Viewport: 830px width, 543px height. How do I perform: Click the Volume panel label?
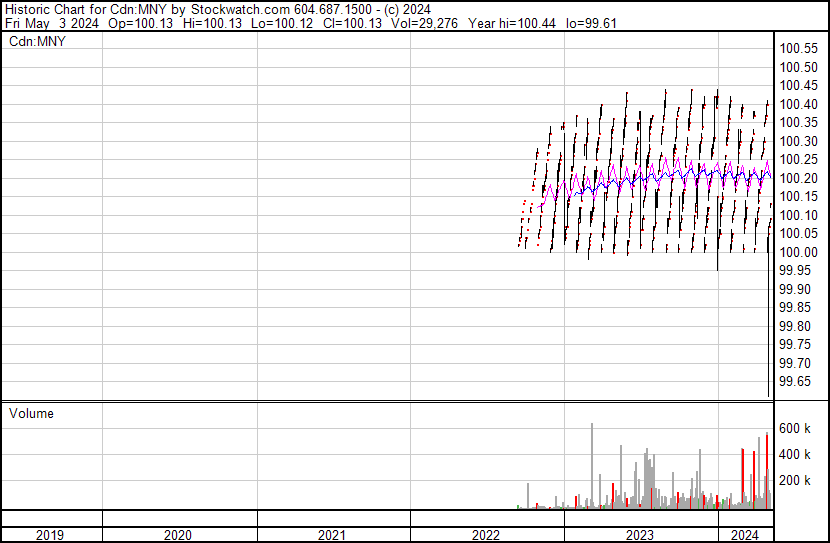click(31, 413)
